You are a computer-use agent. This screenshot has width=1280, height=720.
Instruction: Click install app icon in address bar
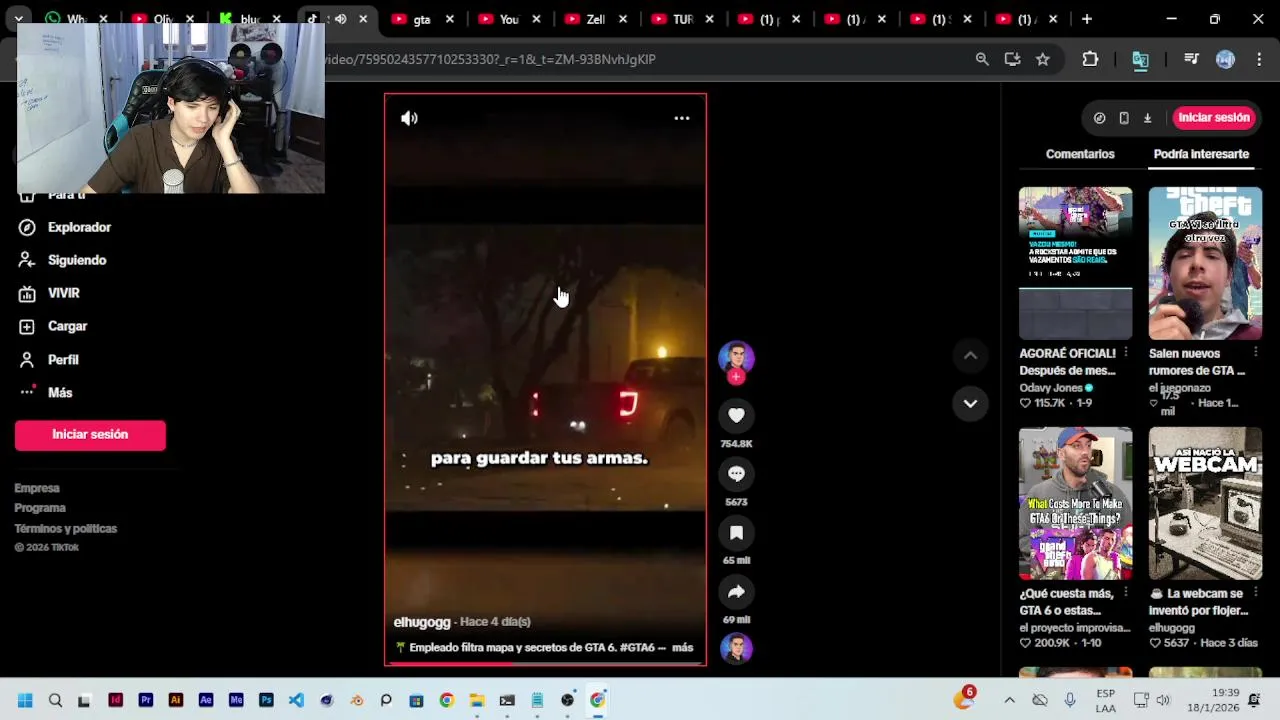pyautogui.click(x=1012, y=59)
